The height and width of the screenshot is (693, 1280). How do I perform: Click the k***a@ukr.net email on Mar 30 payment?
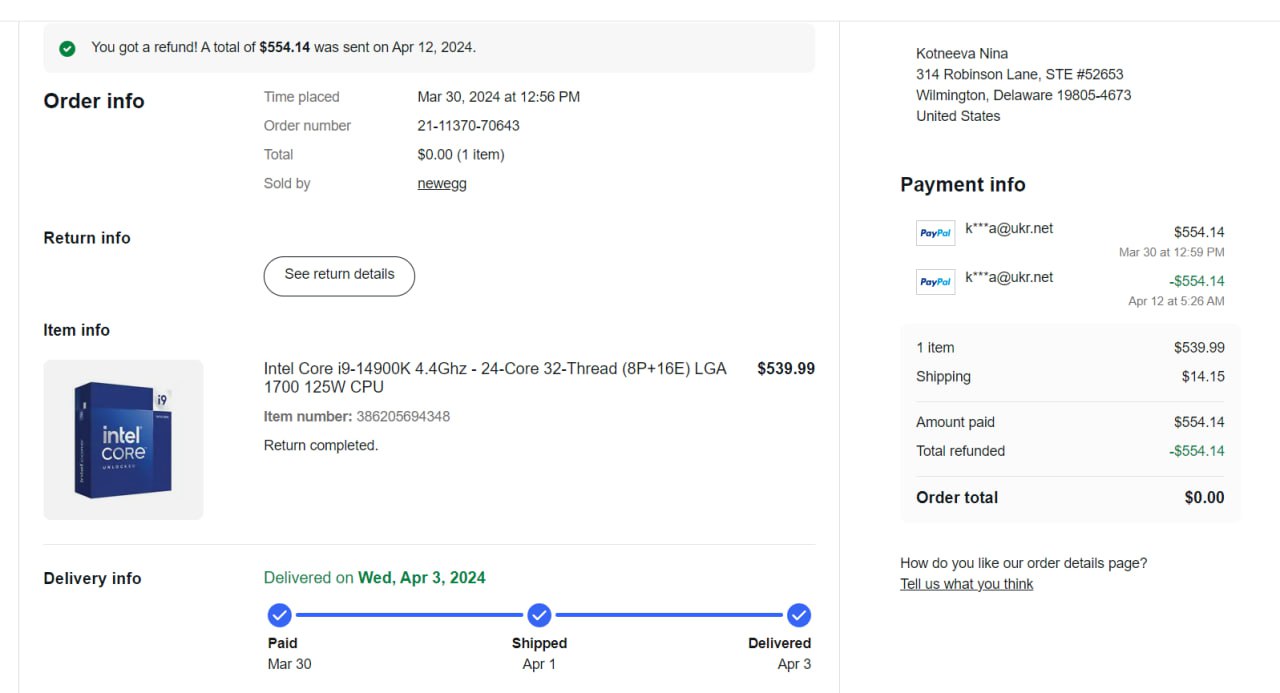(x=1009, y=229)
